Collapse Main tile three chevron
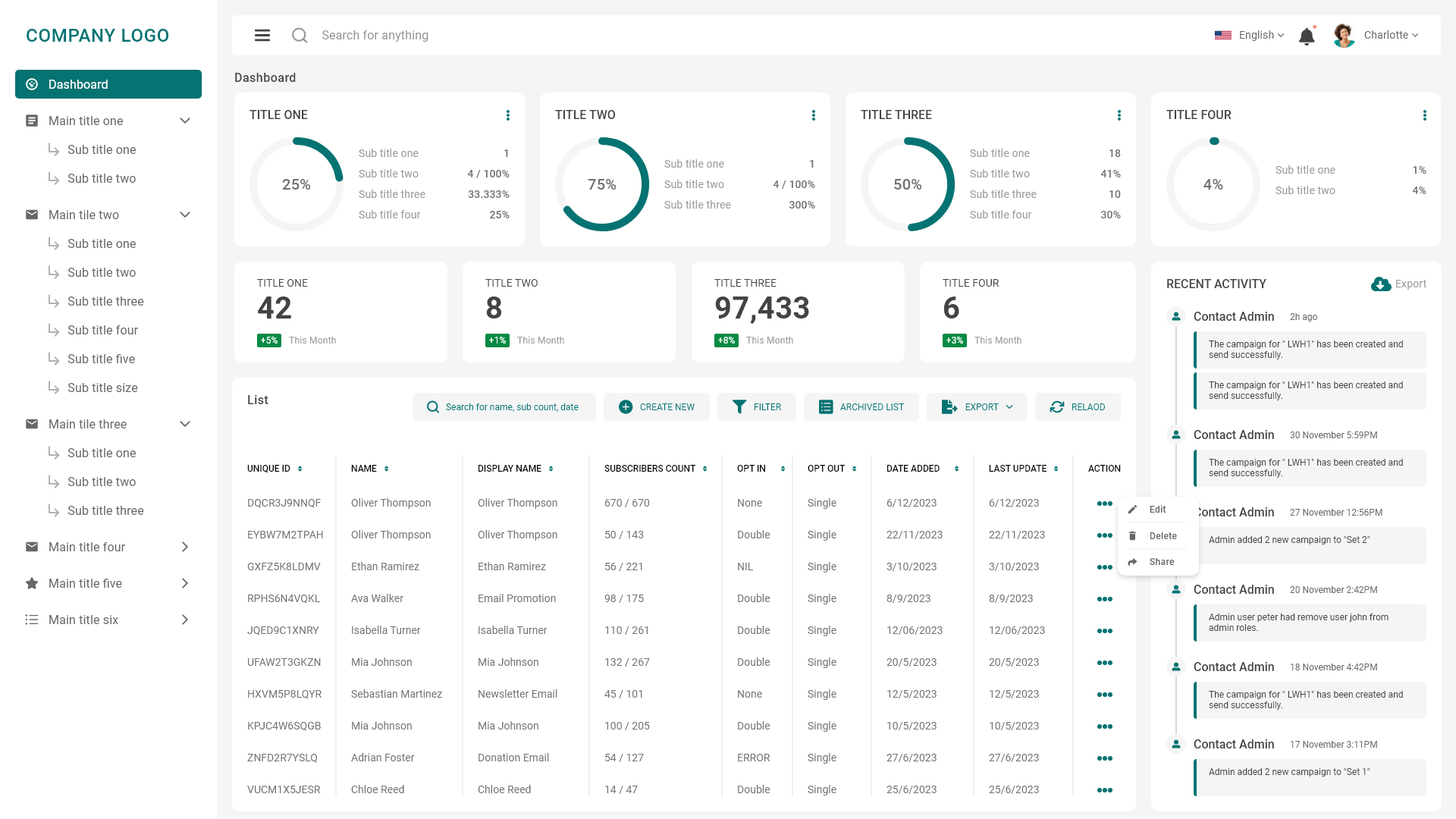 [185, 424]
